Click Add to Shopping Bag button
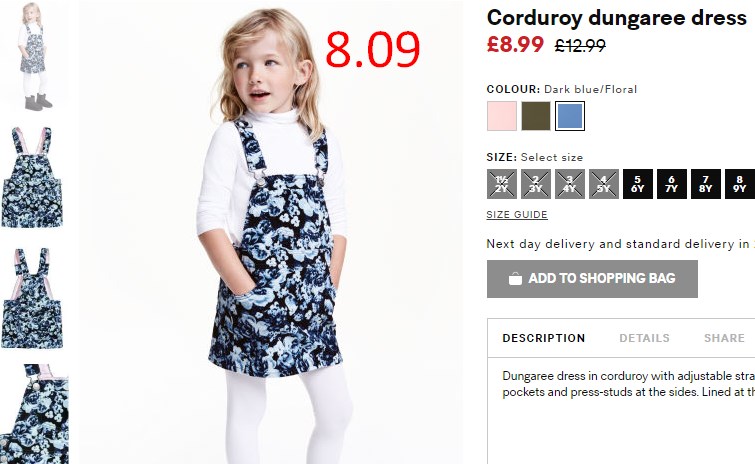Viewport: 755px width, 464px height. click(592, 279)
